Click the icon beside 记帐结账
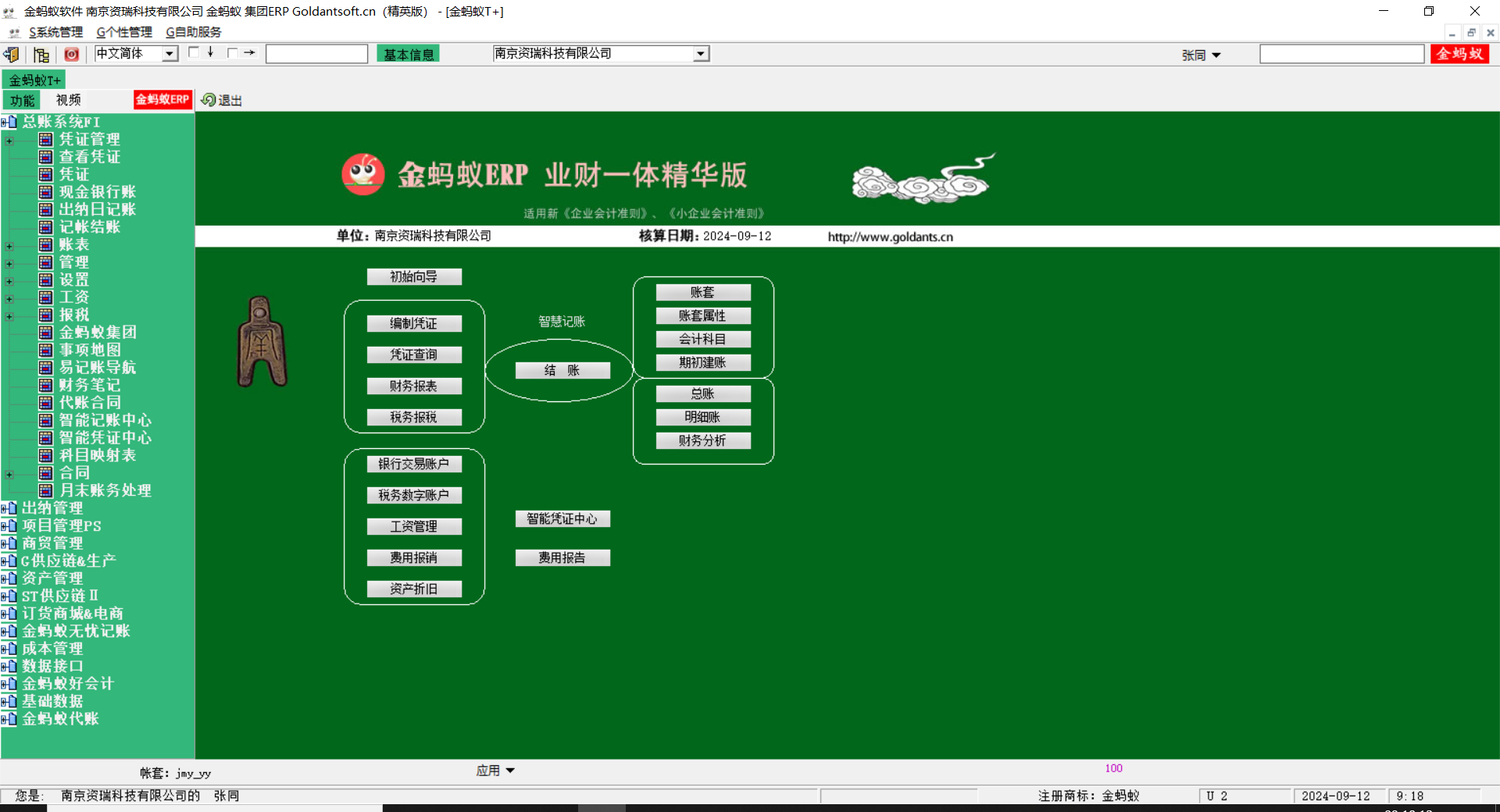 46,227
